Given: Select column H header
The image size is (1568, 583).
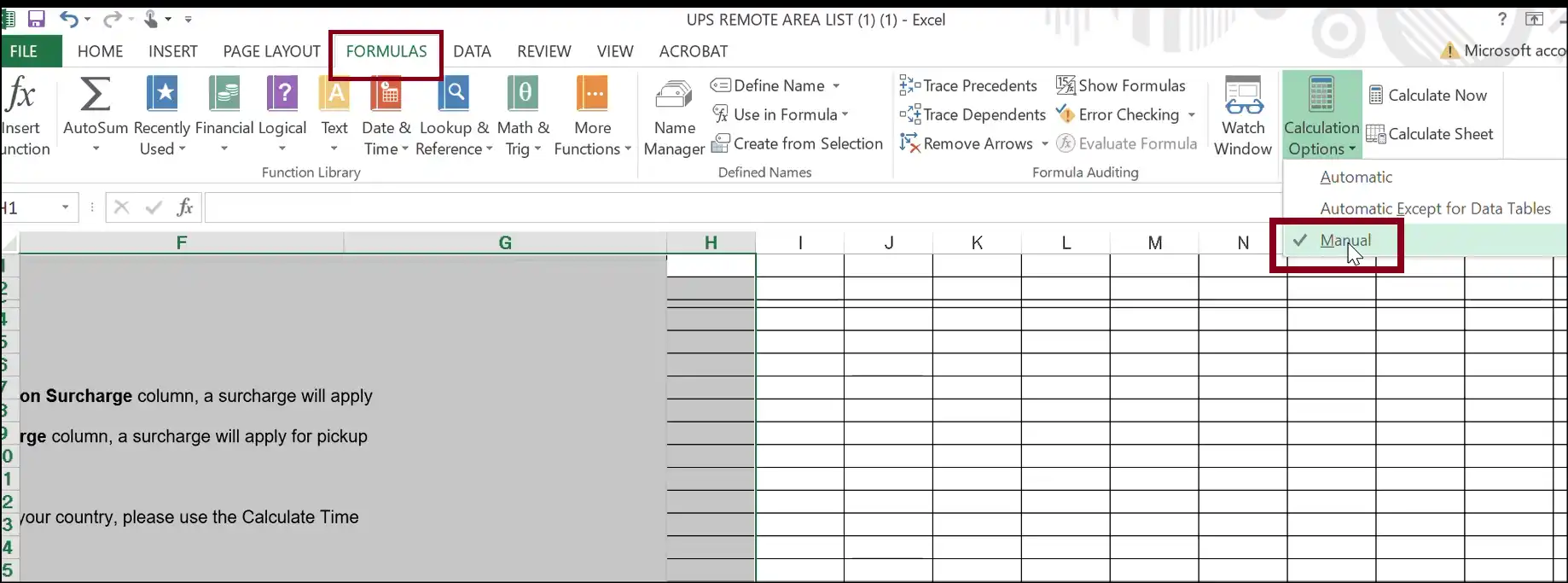Looking at the screenshot, I should (711, 242).
